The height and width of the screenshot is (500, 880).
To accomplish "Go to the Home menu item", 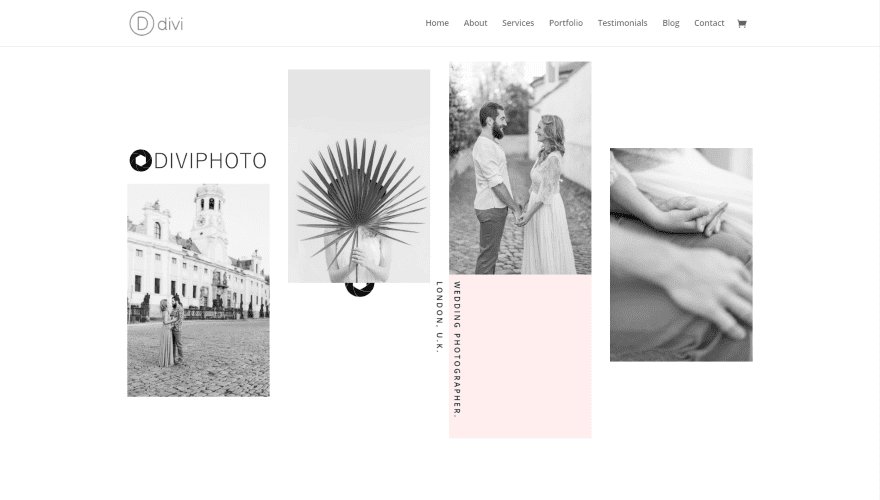I will click(x=437, y=23).
